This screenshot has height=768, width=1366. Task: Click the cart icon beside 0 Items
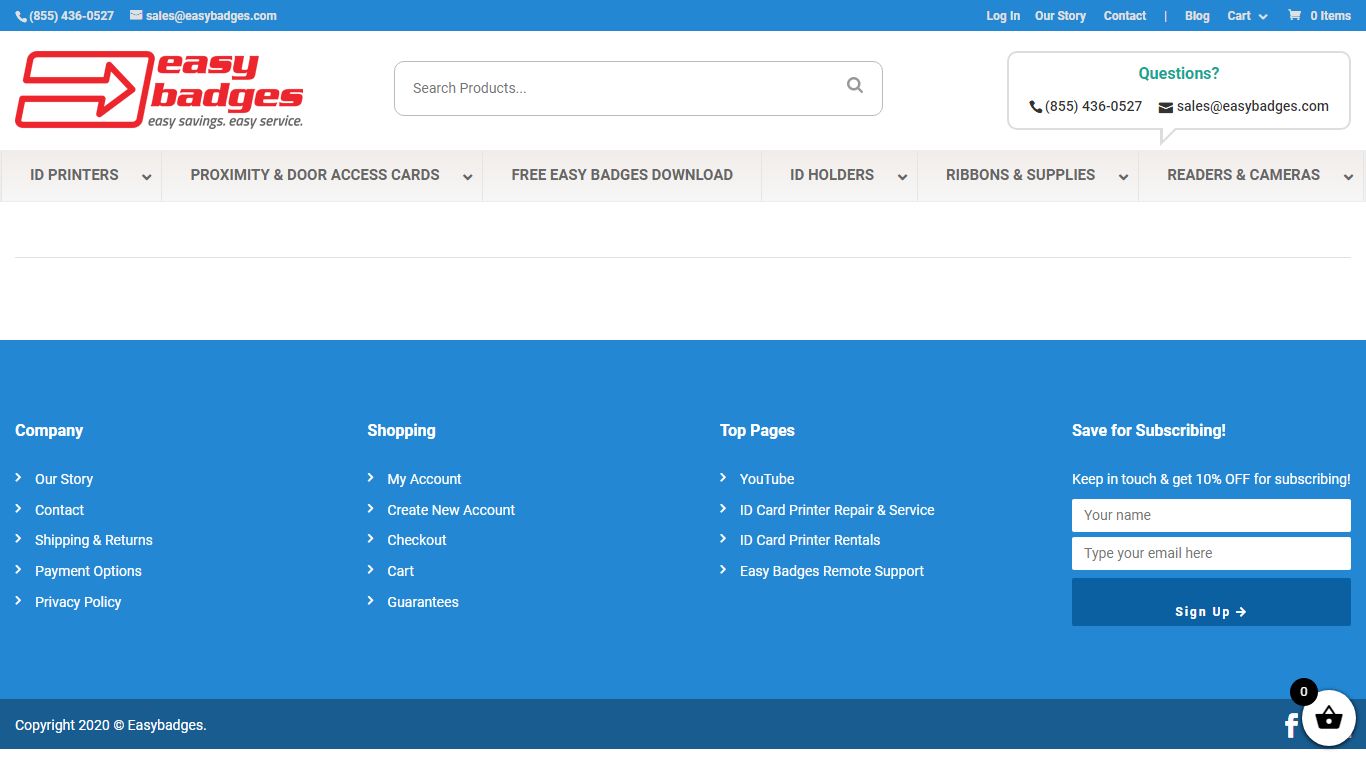coord(1295,16)
